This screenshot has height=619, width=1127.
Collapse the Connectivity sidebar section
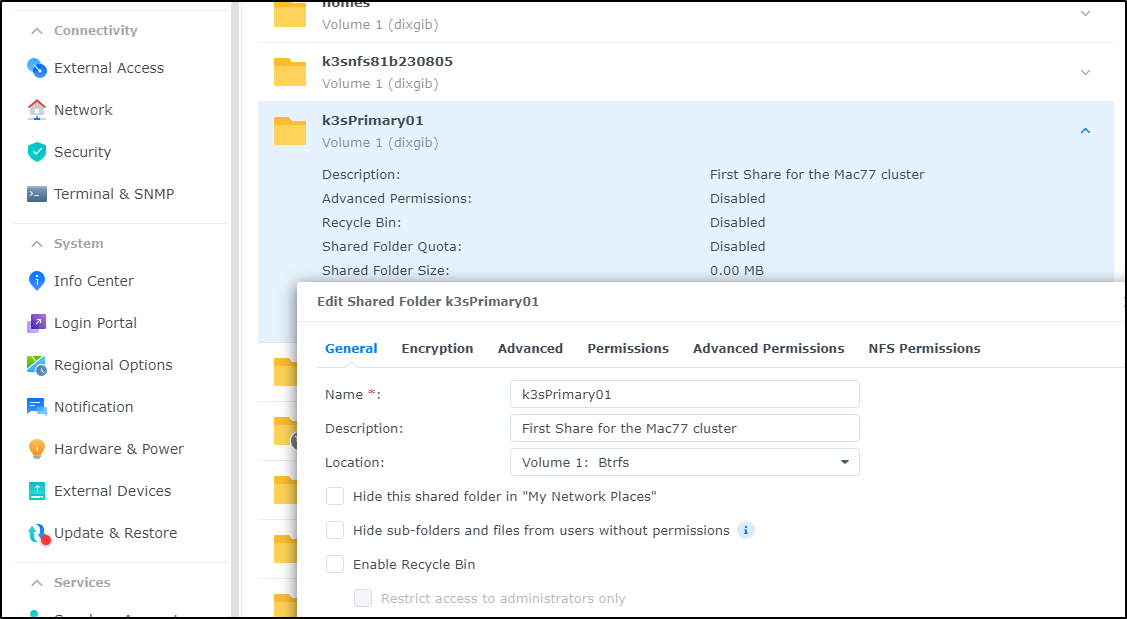tap(36, 31)
